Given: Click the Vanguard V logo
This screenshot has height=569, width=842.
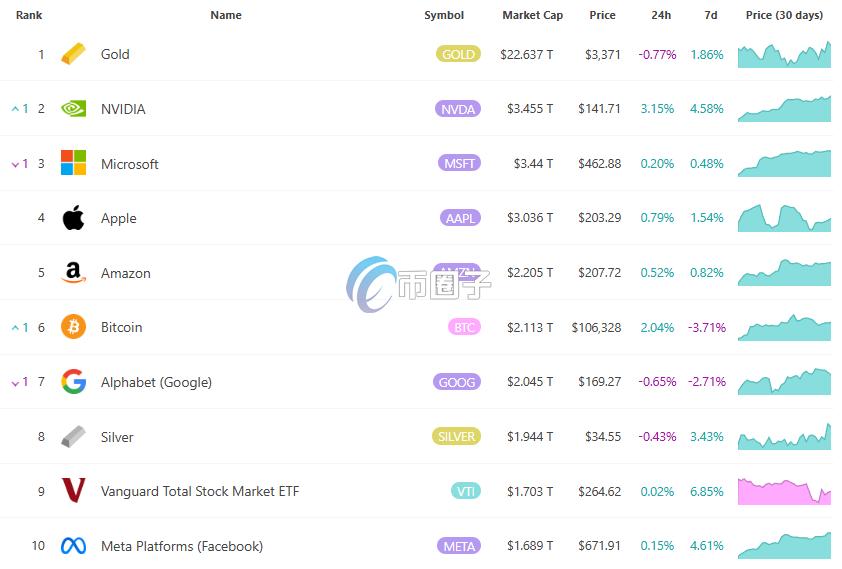Looking at the screenshot, I should click(x=74, y=490).
